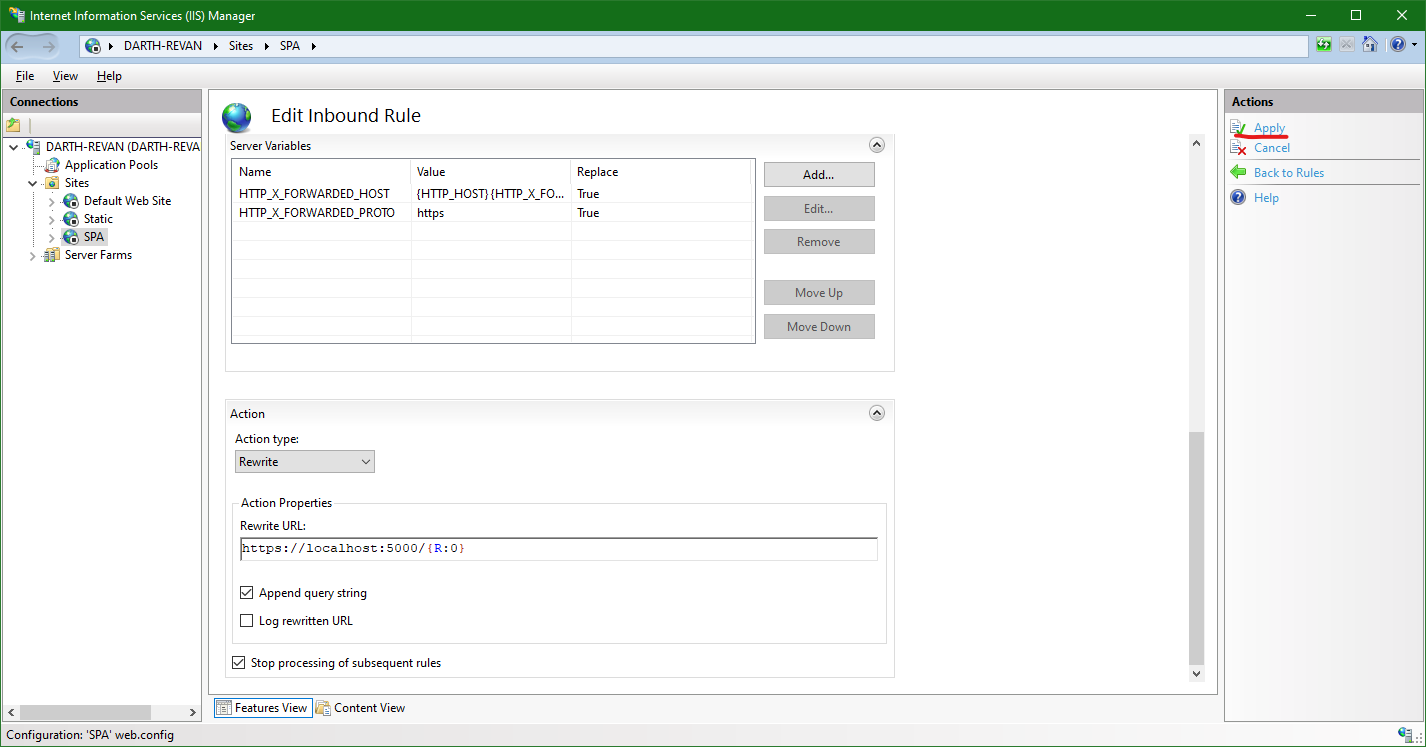Click the Default Web Site globe icon

pyautogui.click(x=68, y=200)
